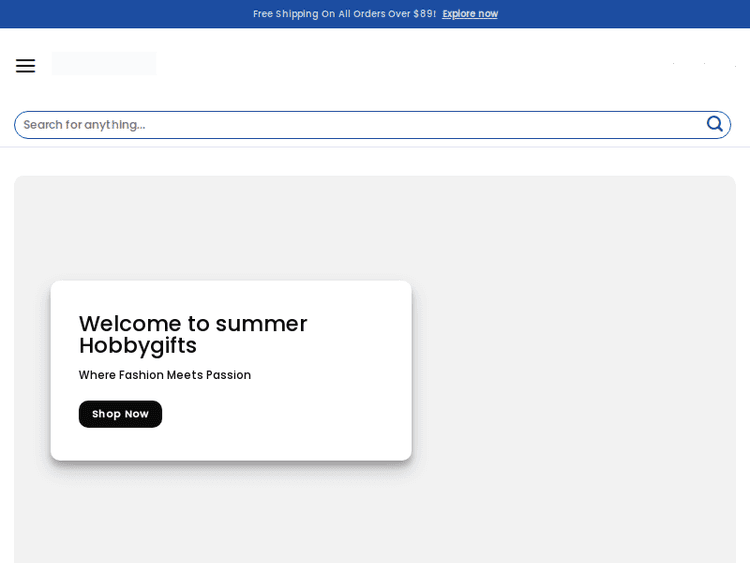Expand the side menu via three-line icon

(25, 66)
